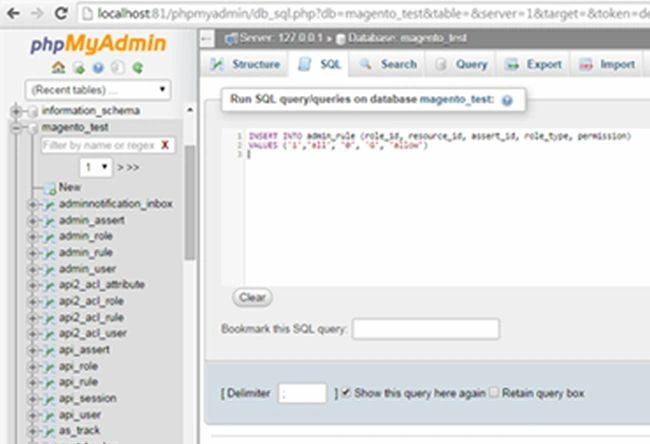This screenshot has height=444, width=650.
Task: Click the green reload navigation icon
Action: (x=138, y=68)
